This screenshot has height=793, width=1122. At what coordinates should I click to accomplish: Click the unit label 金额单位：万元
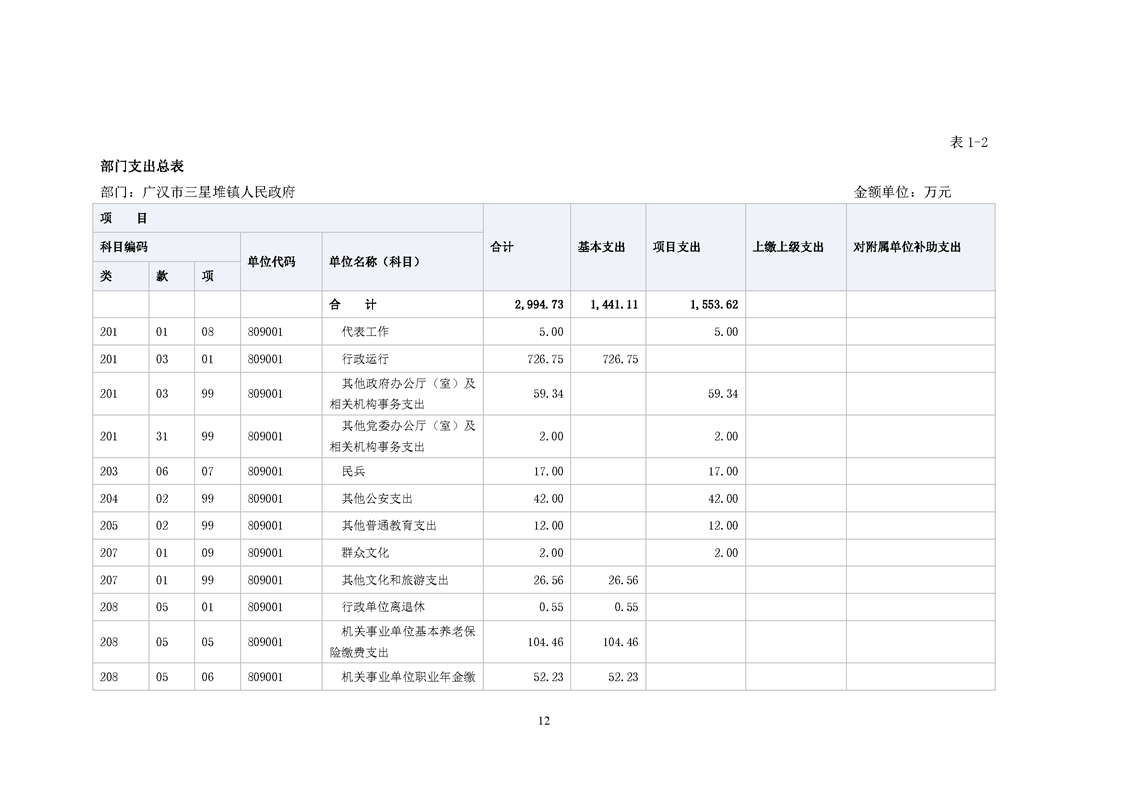point(902,192)
